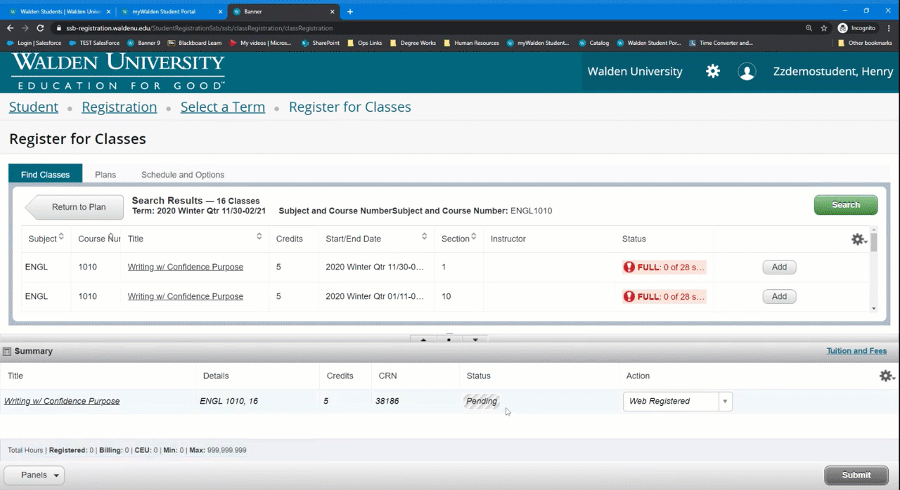Switch to Find Classes tab
Viewport: 900px width, 490px height.
[45, 174]
